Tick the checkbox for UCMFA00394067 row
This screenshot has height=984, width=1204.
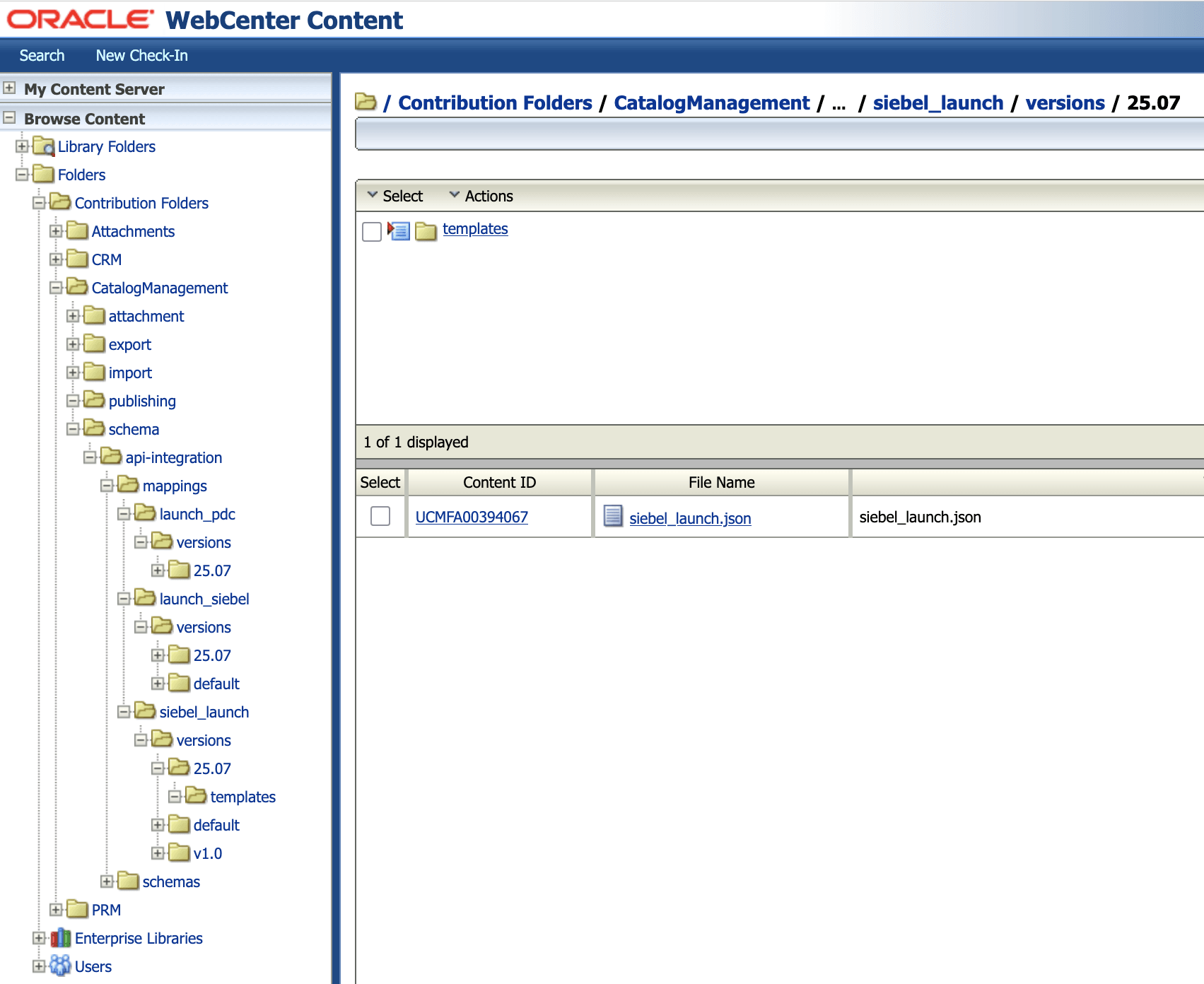(x=380, y=516)
